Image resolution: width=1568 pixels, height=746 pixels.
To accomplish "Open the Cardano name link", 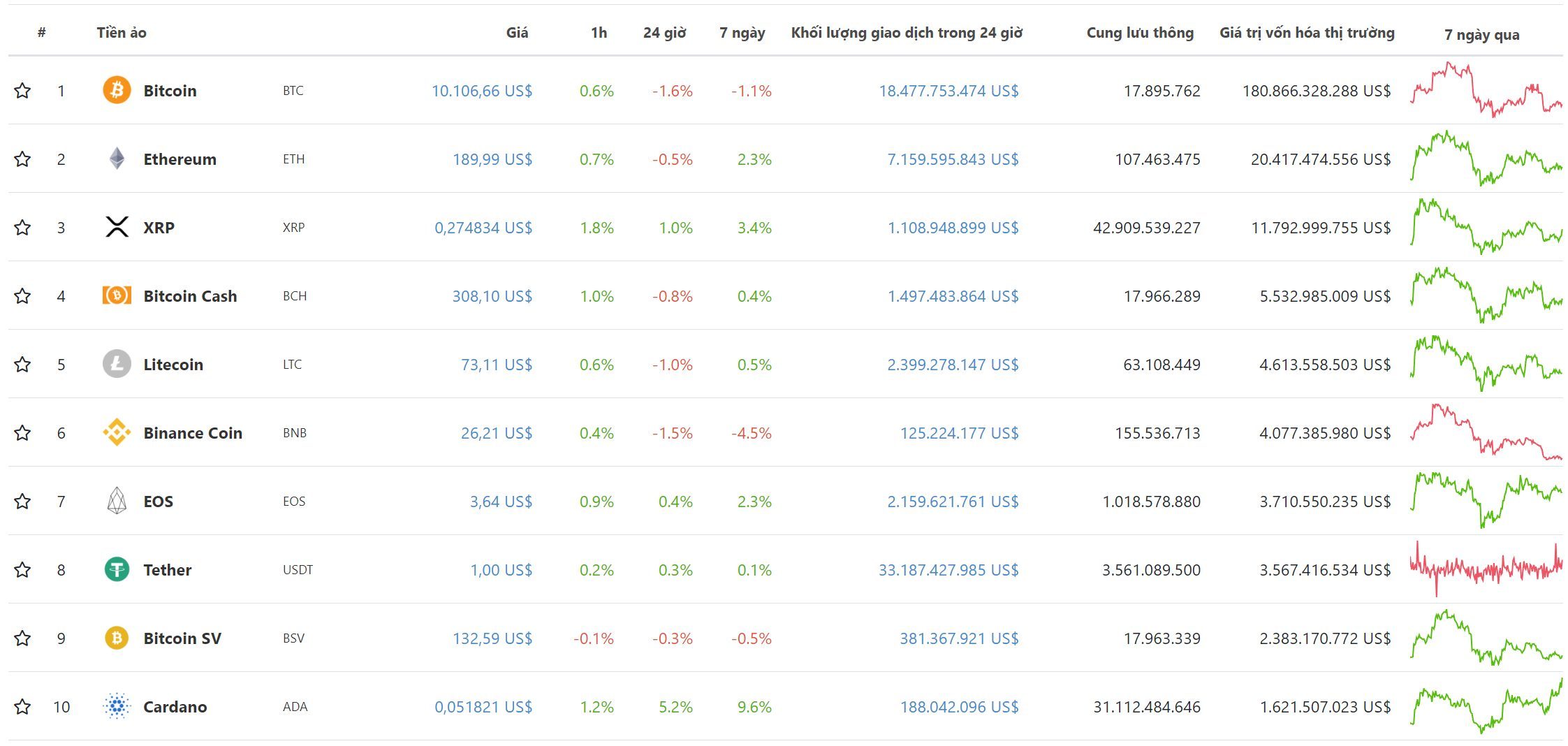I will point(175,706).
